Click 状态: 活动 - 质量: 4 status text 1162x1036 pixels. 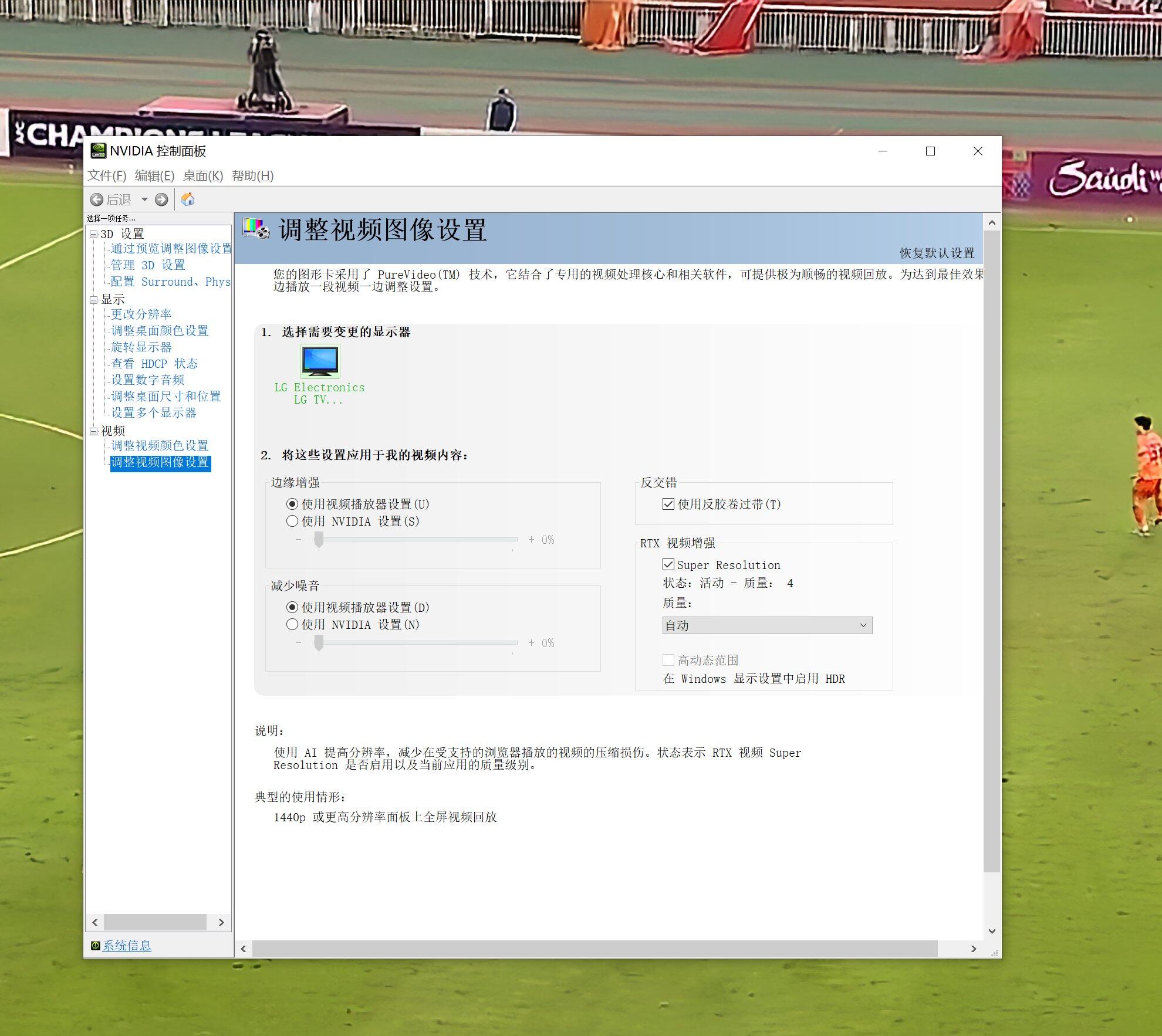point(728,583)
